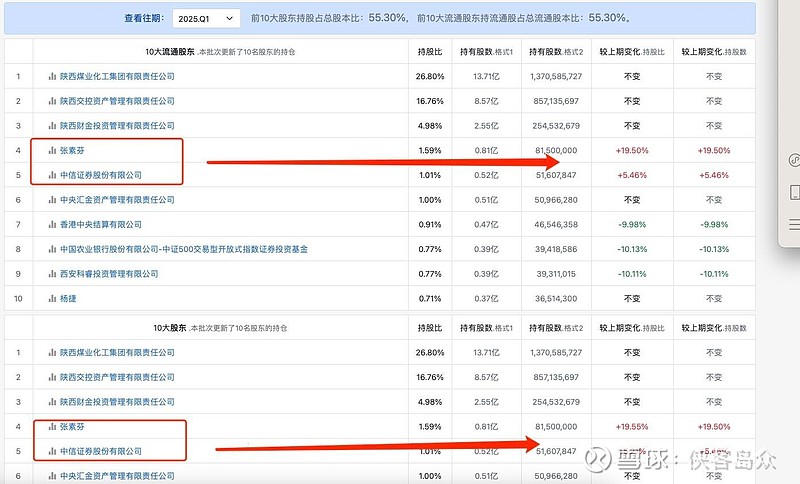Click chart icon beside 中央汇金资产管理 in 10大流通股东 table

point(52,200)
